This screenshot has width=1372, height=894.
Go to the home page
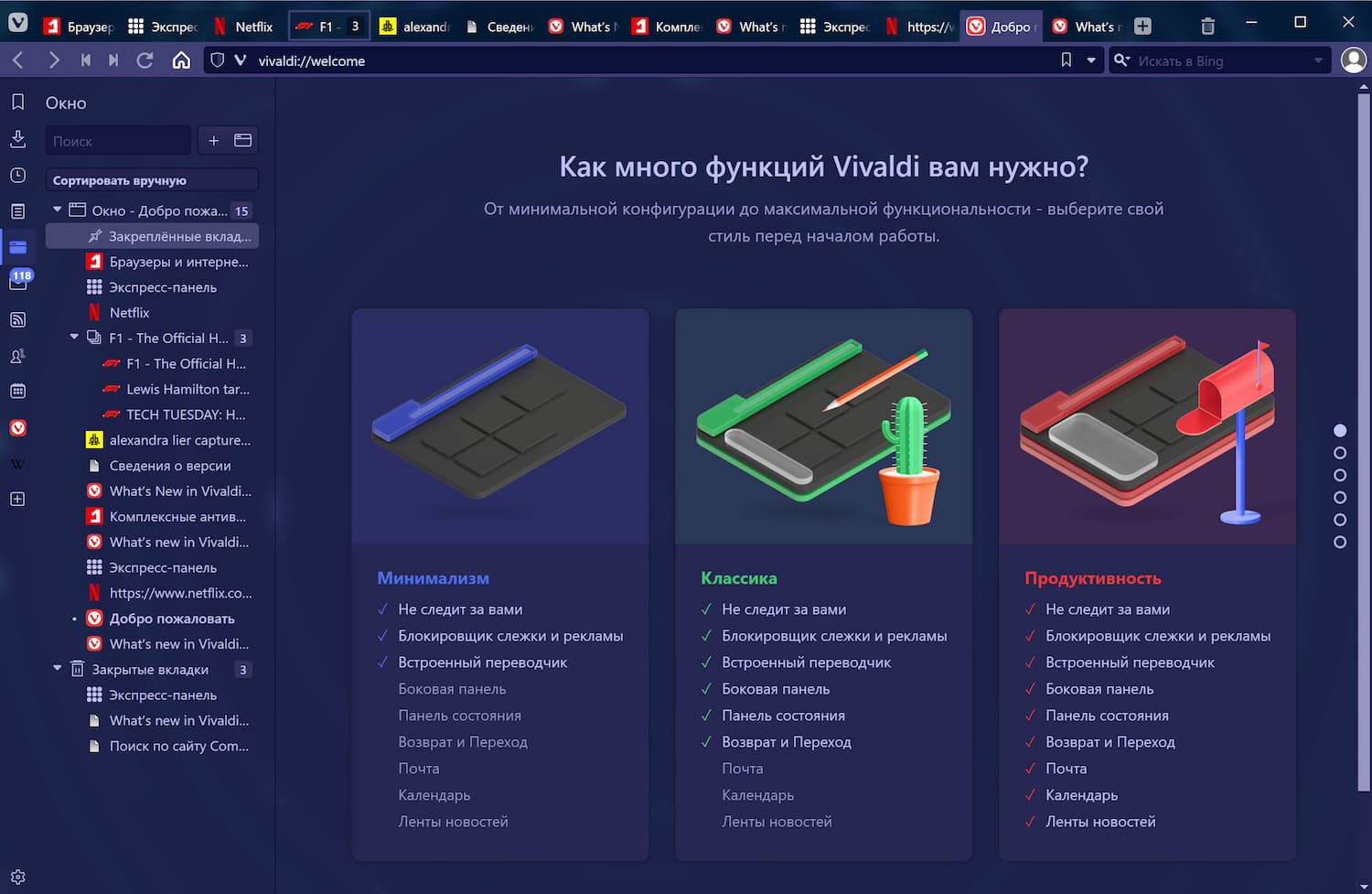tap(181, 60)
